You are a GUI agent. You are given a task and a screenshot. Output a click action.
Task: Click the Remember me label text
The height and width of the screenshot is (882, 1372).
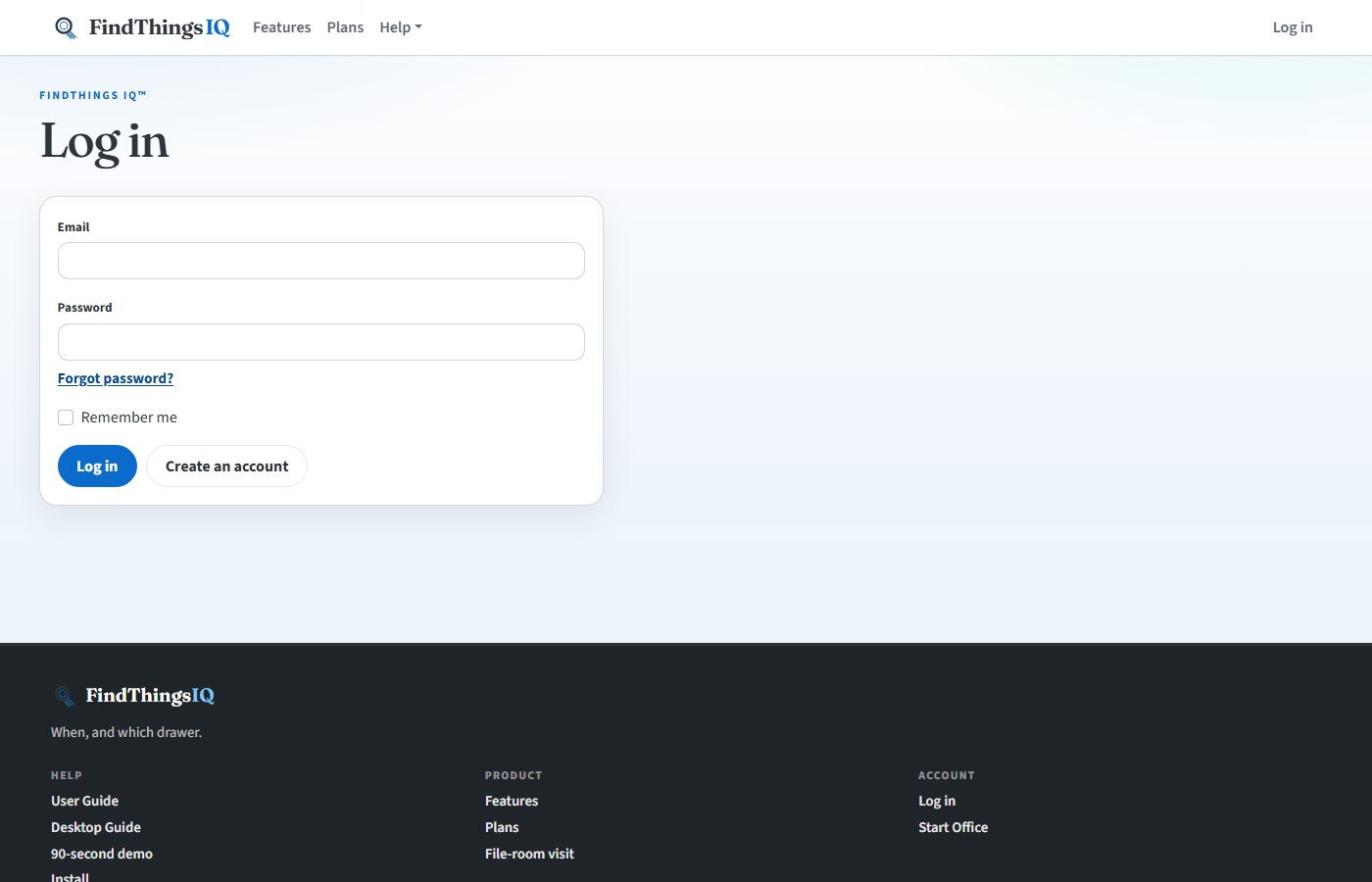pos(129,417)
